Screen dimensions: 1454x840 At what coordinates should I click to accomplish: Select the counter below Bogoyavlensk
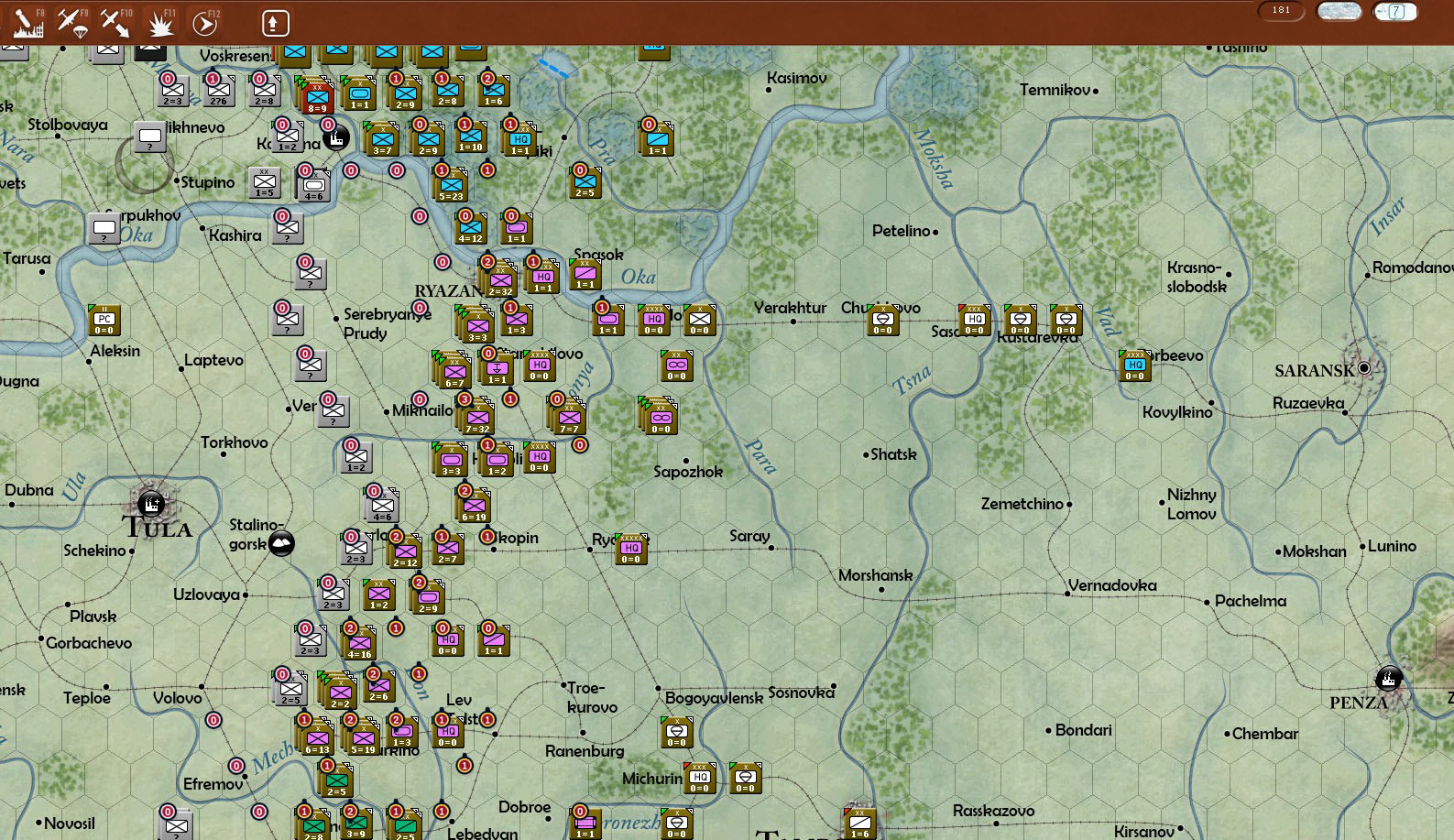[x=676, y=732]
